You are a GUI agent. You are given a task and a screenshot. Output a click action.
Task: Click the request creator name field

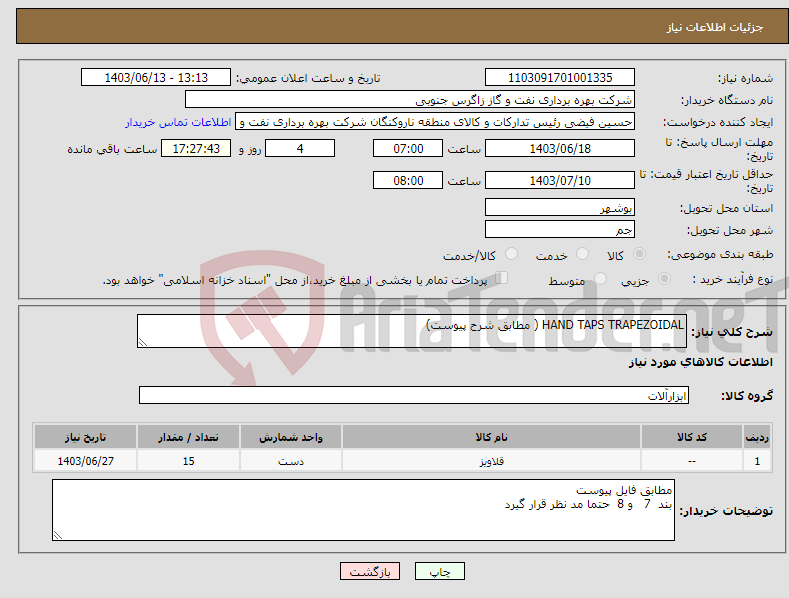[435, 122]
